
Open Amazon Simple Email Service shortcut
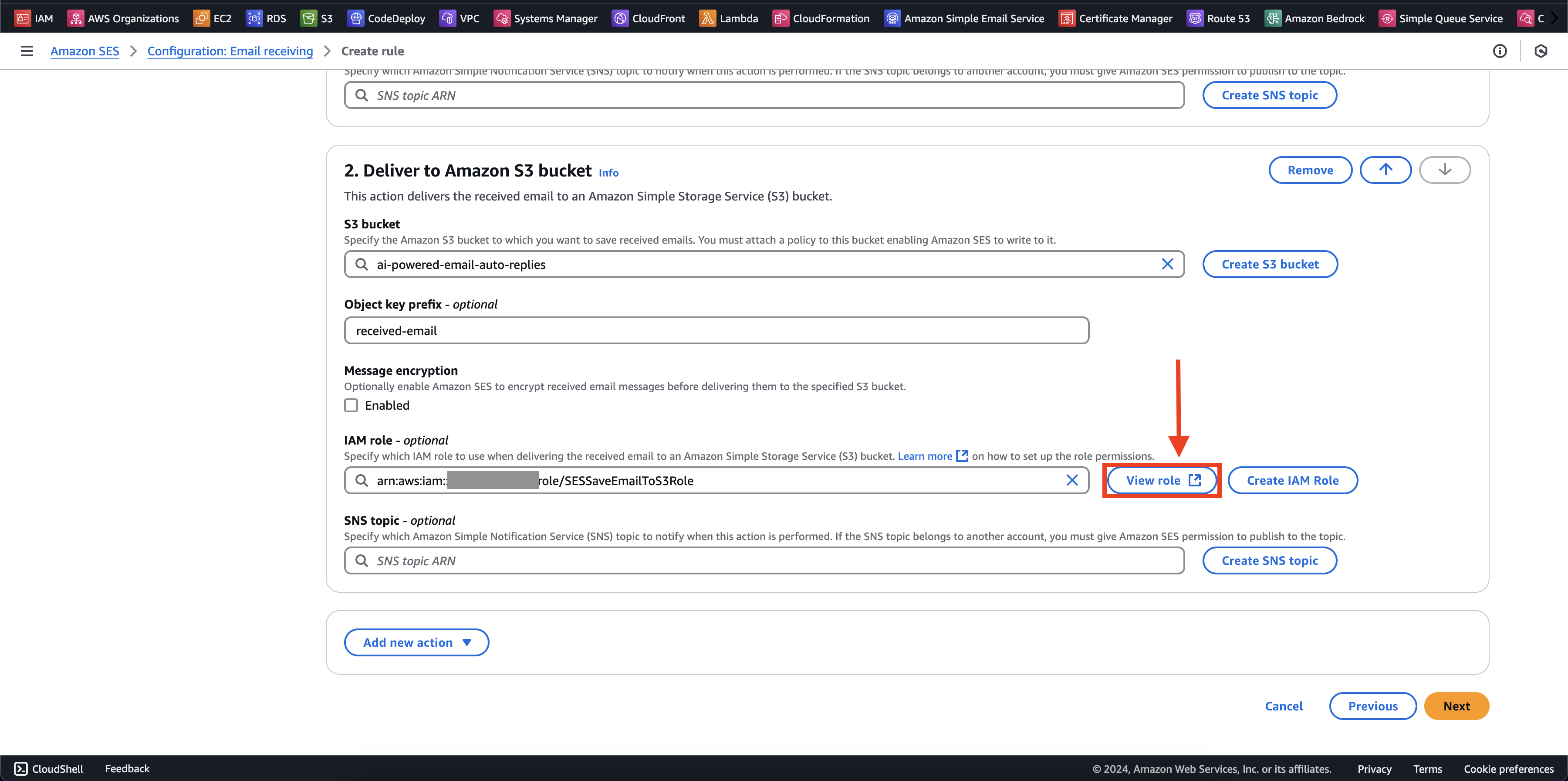(x=963, y=18)
